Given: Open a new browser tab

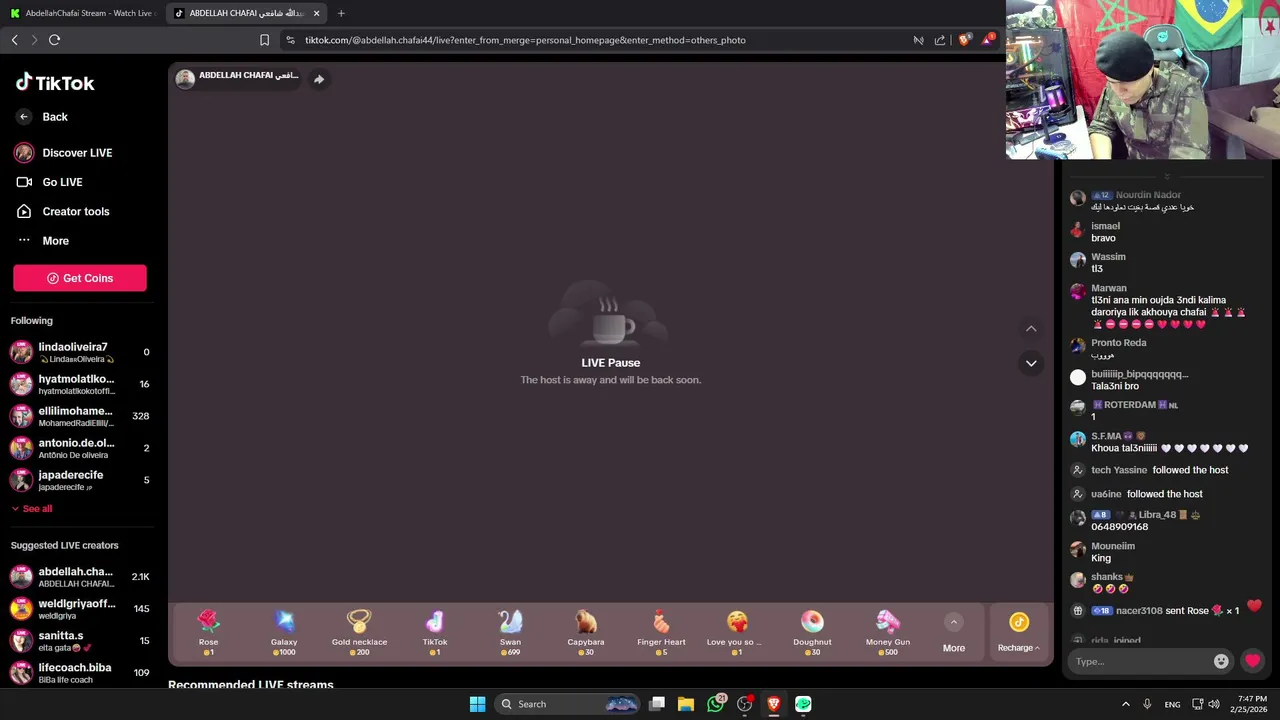Looking at the screenshot, I should [341, 13].
